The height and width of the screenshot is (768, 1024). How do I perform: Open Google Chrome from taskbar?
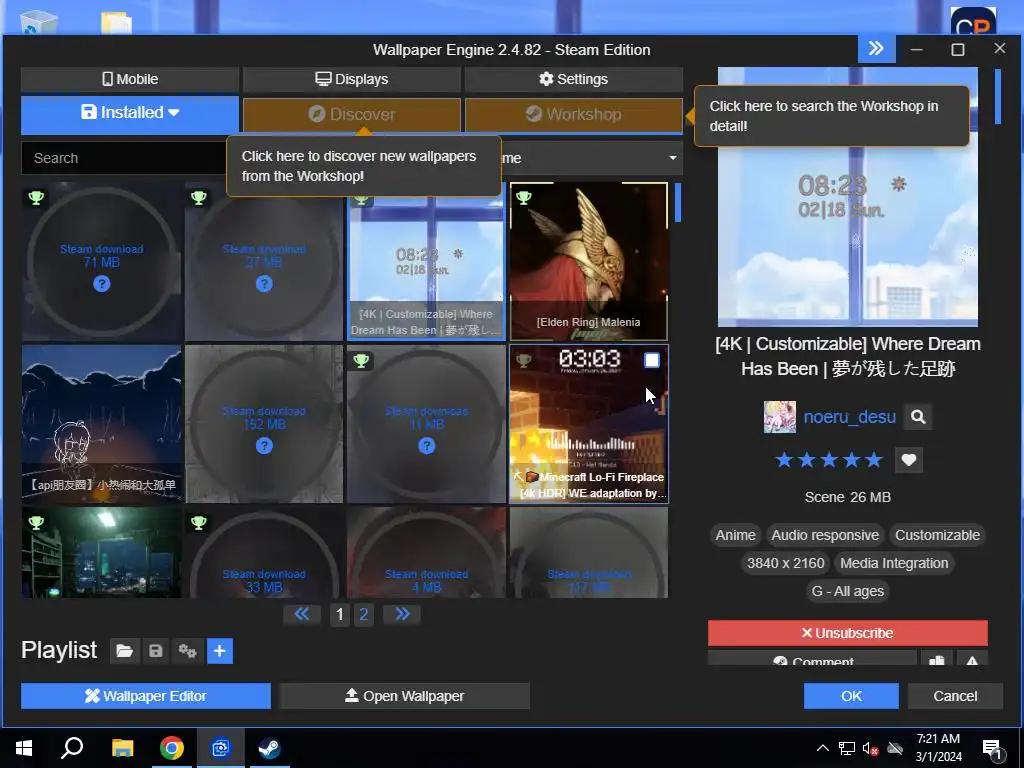pos(172,748)
